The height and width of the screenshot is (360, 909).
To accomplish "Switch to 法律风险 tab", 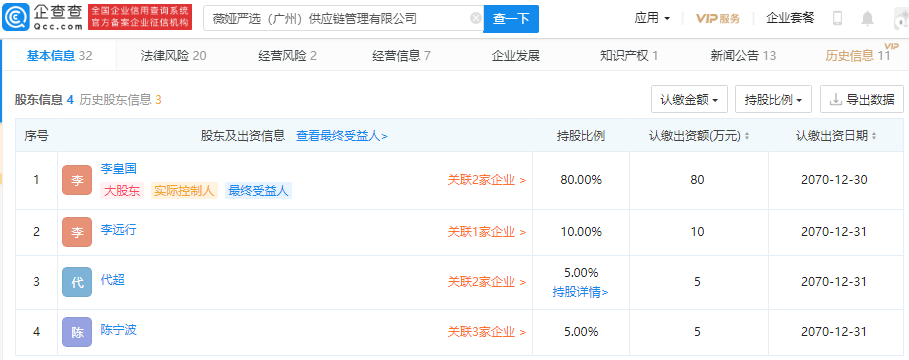I will [x=173, y=56].
